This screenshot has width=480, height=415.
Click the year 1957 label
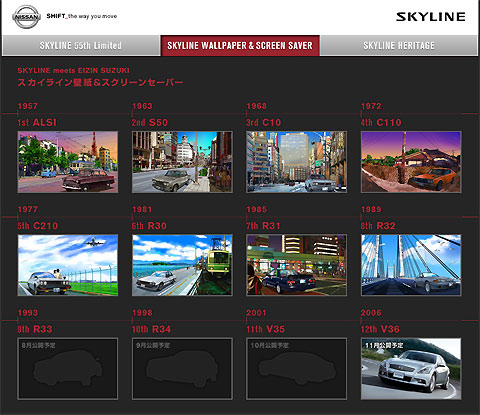pyautogui.click(x=28, y=106)
